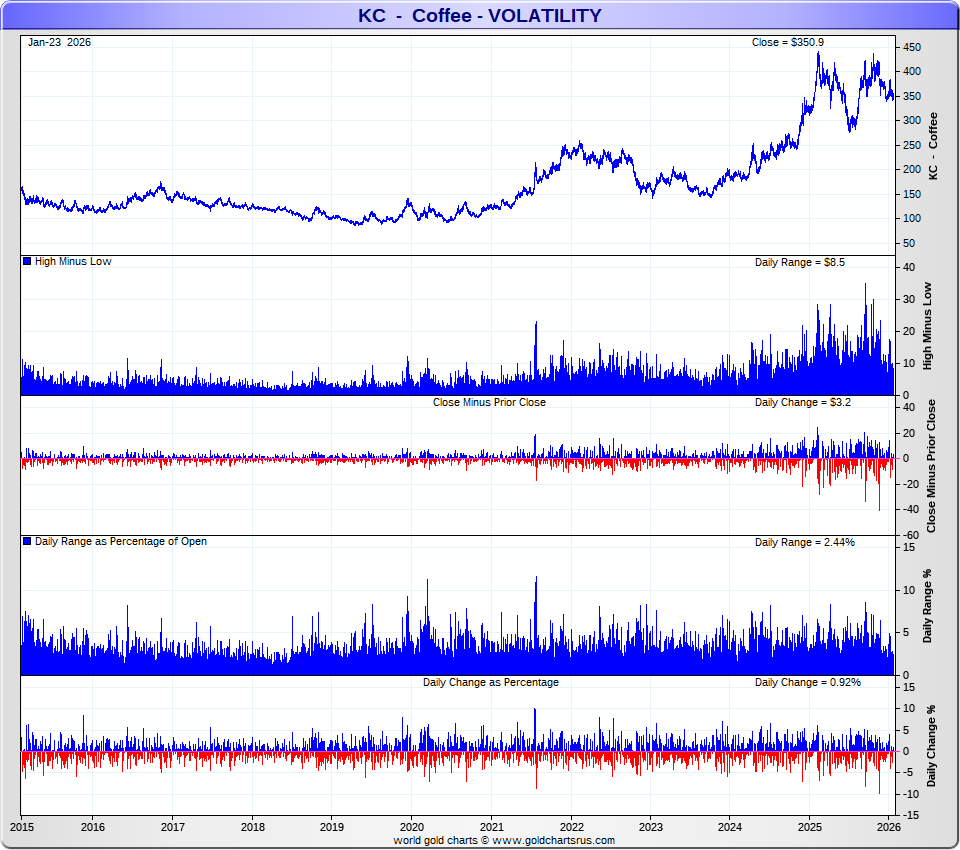Click the 'Daily Change = $3.2' value
960x850 pixels.
click(x=802, y=402)
